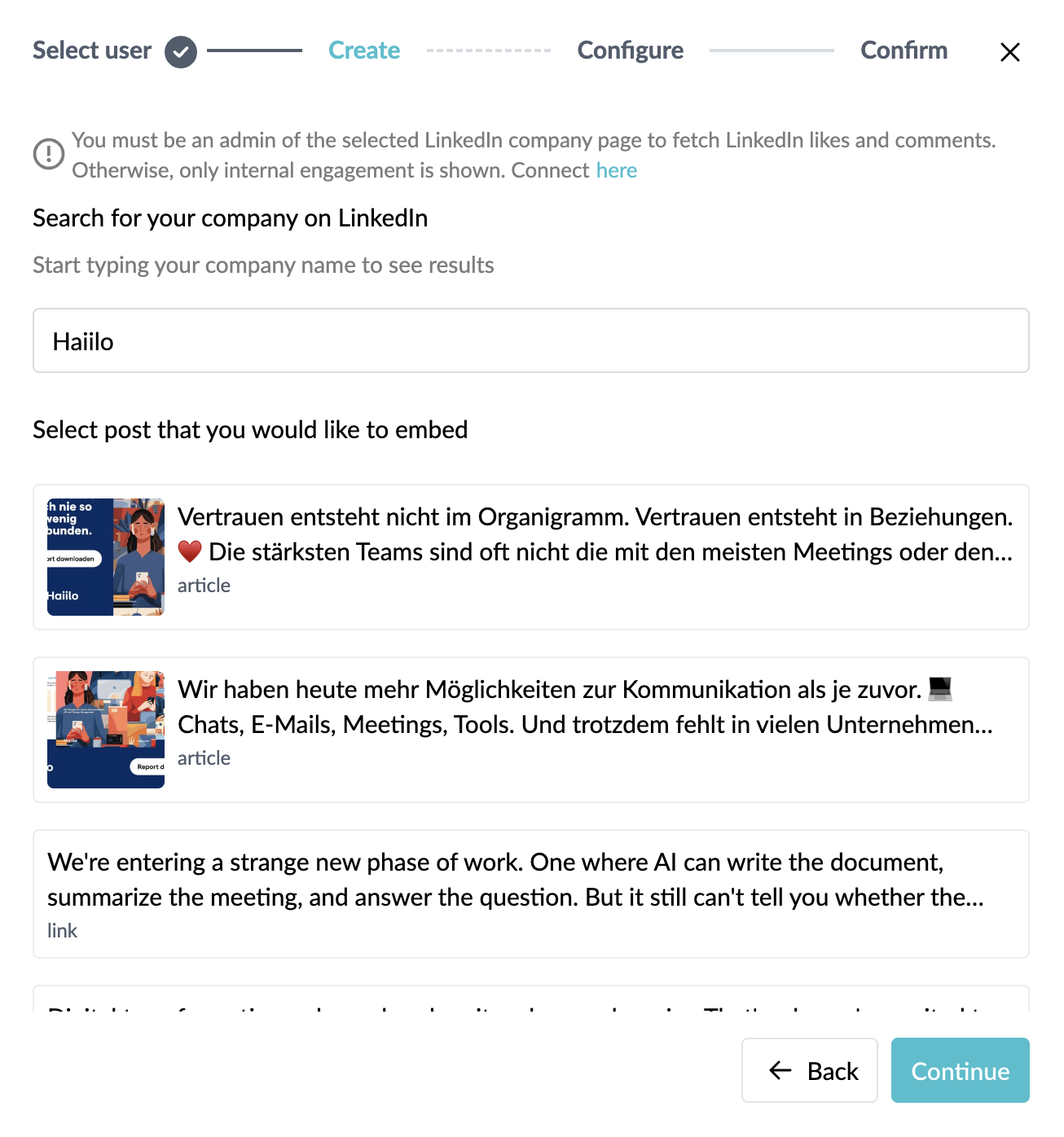Screen dimensions: 1064x1137
Task: Go to the Select user step
Action: [x=92, y=50]
